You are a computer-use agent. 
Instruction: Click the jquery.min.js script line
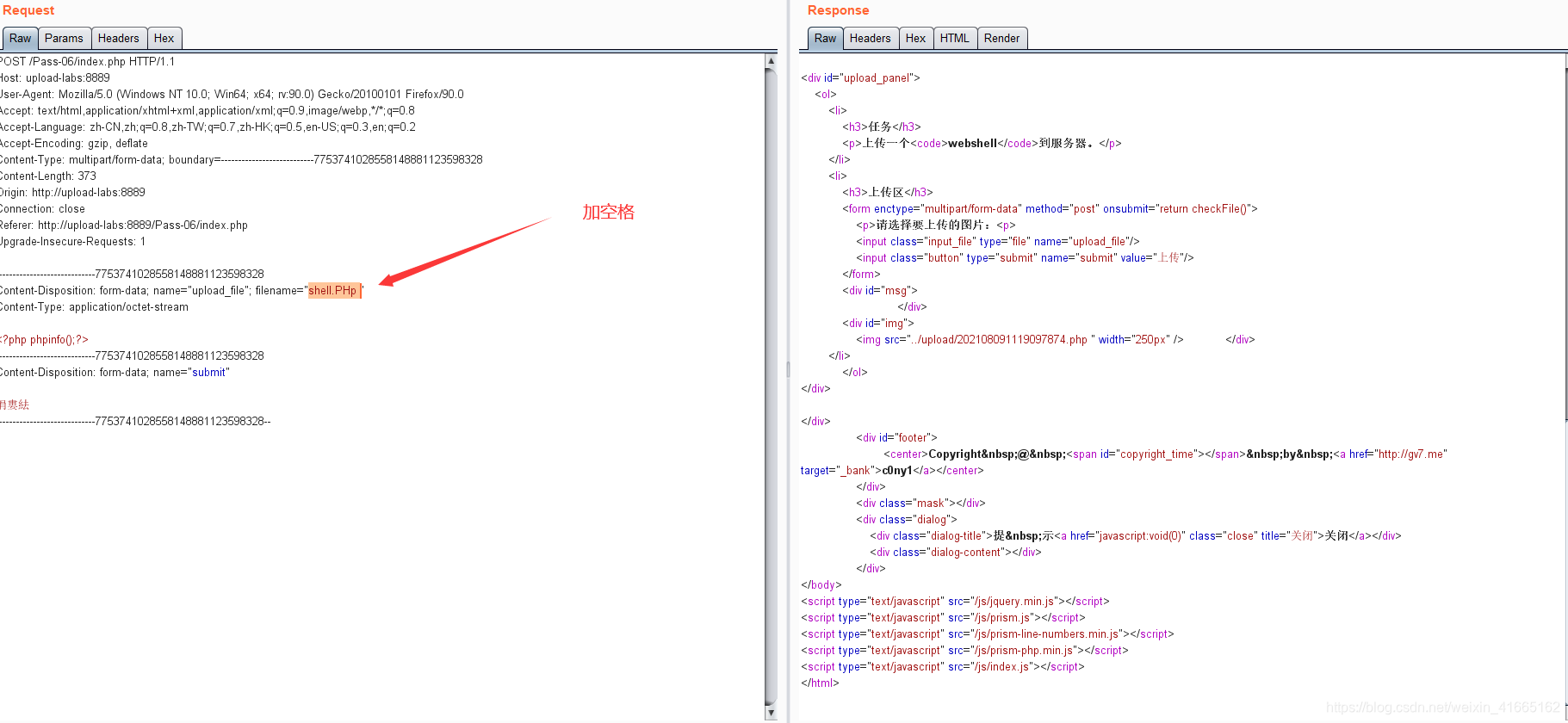(955, 602)
